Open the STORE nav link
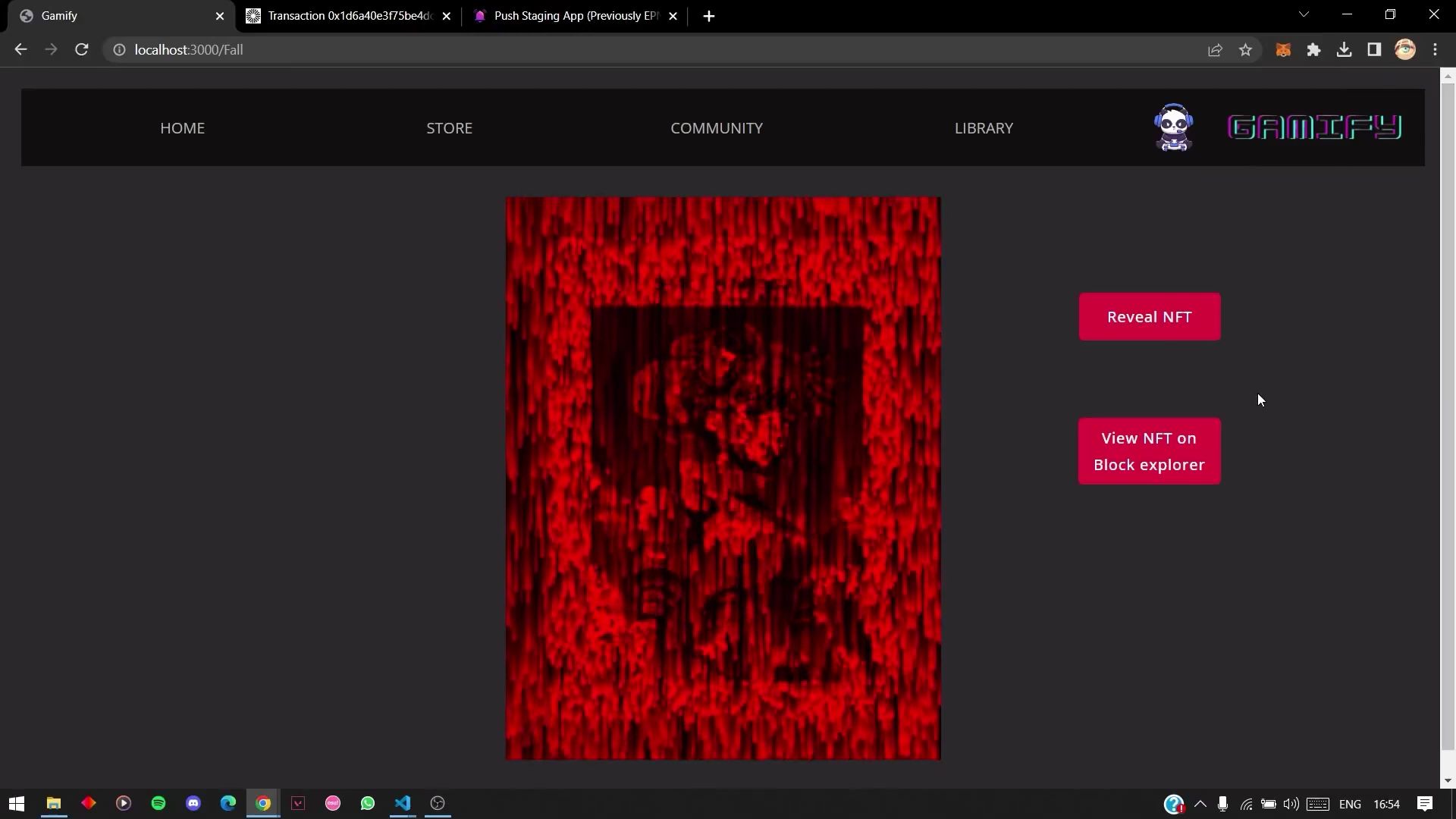Viewport: 1456px width, 819px height. pos(449,128)
